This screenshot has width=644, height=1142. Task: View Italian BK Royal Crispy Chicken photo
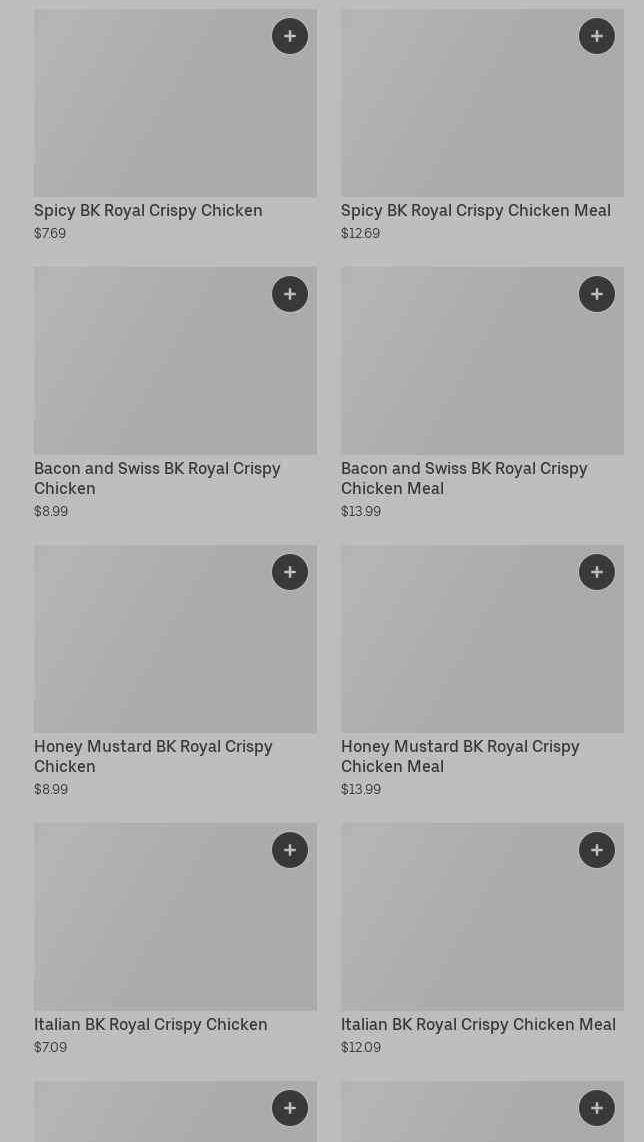click(x=175, y=916)
